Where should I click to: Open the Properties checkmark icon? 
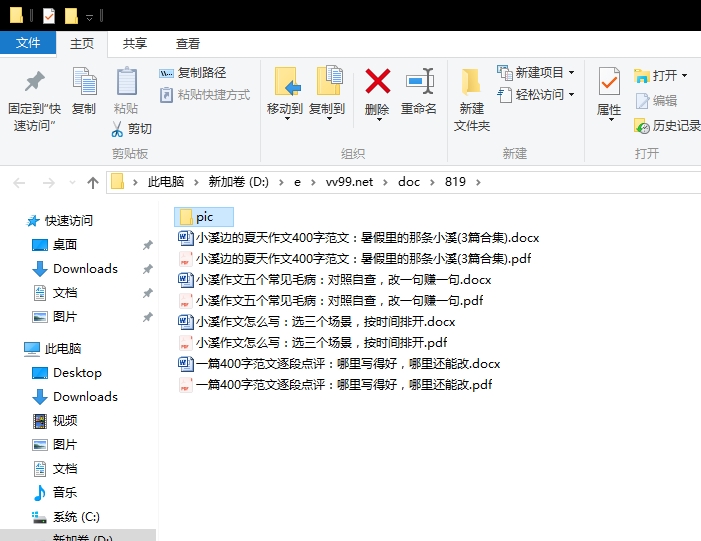[609, 81]
